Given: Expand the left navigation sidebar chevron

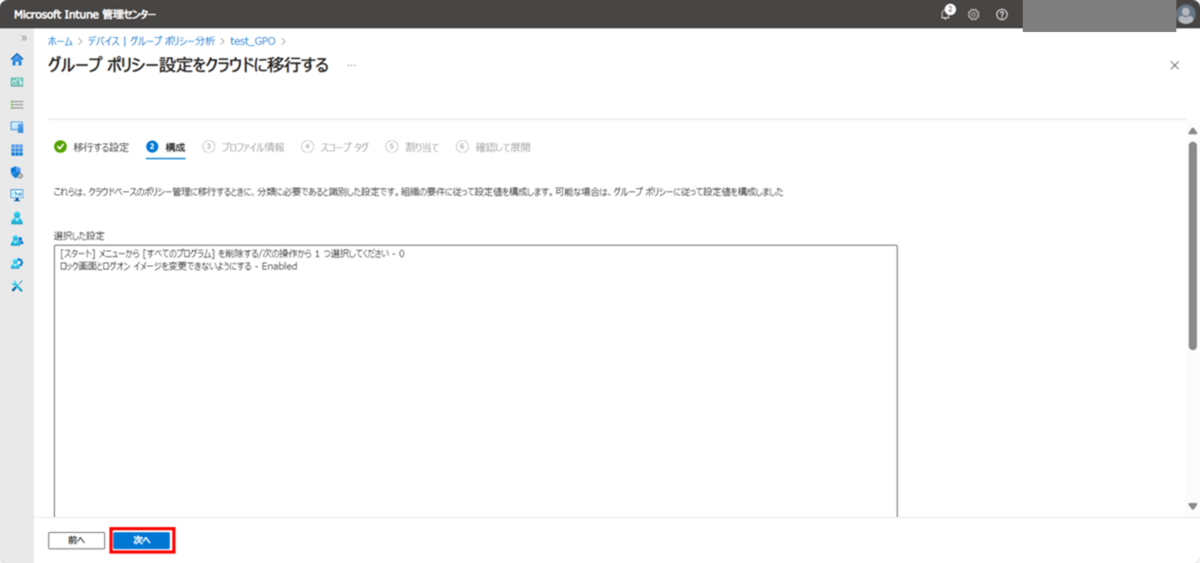Looking at the screenshot, I should (24, 38).
